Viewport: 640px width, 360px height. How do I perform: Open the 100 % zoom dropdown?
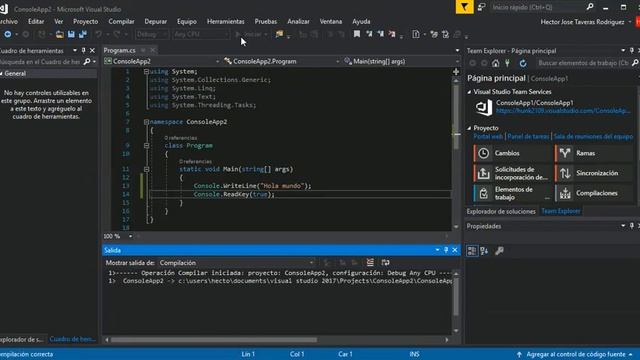(x=118, y=236)
